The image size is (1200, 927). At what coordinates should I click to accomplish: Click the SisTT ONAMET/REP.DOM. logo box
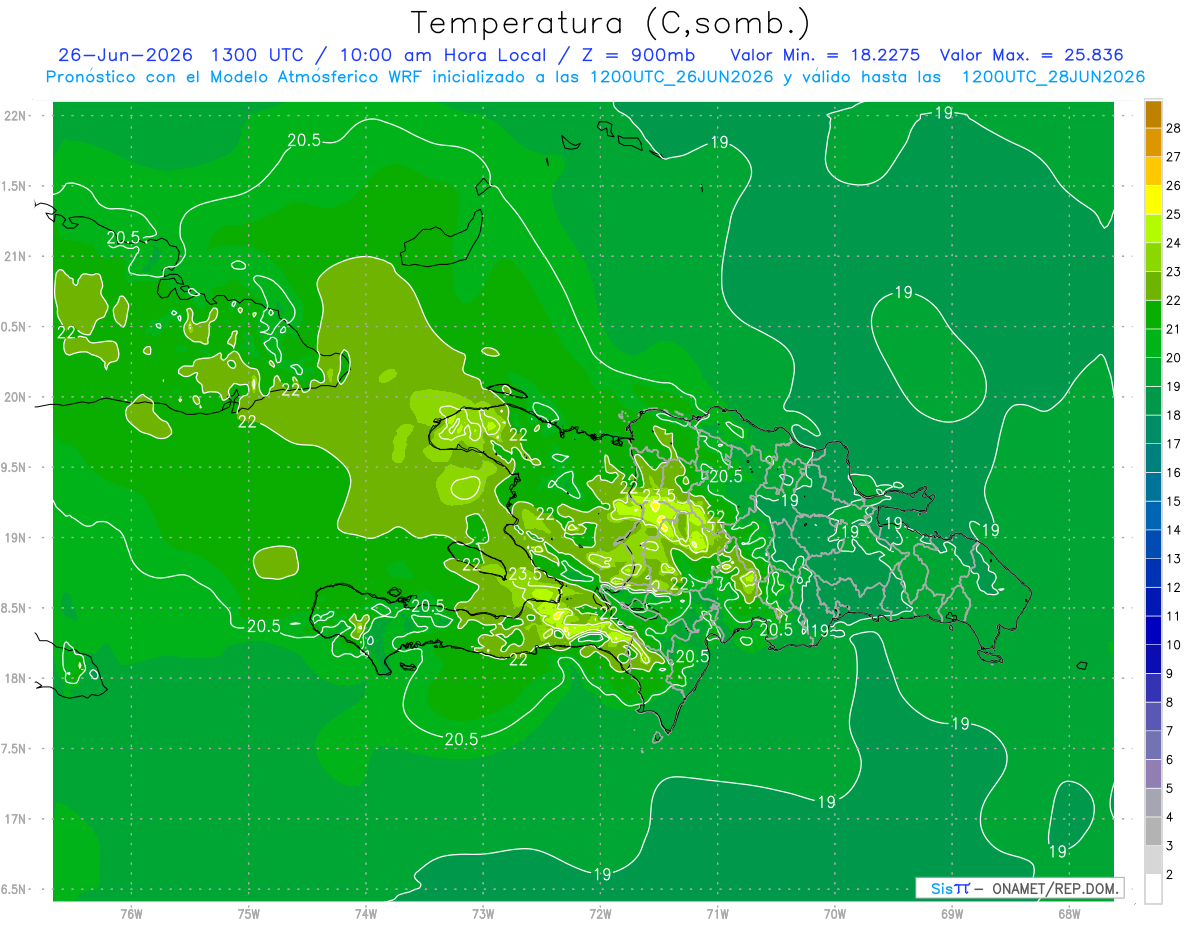[1019, 888]
